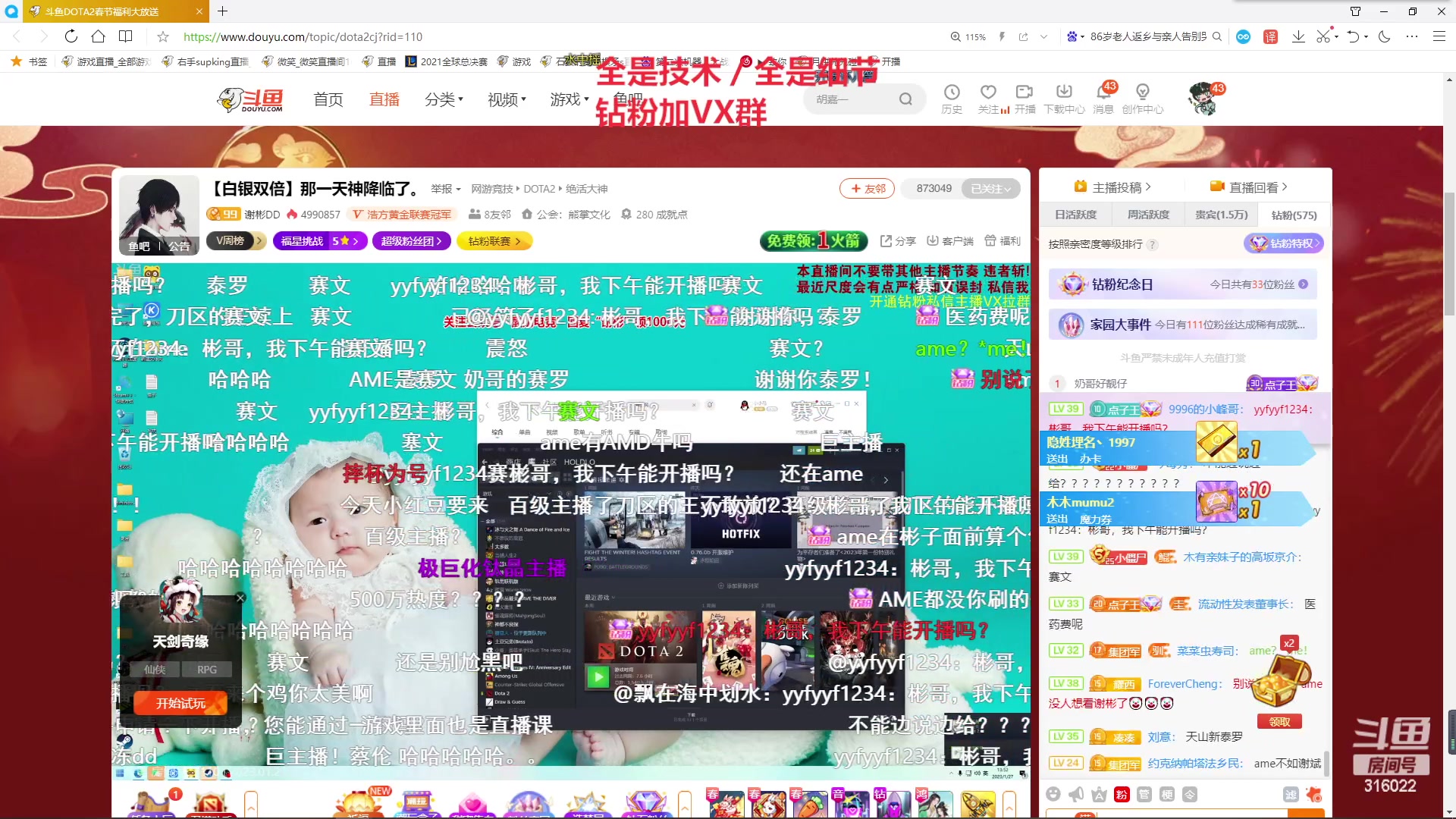Viewport: 1456px width, 819px height.
Task: Open the 福星挑战 challenge badge
Action: 320,241
